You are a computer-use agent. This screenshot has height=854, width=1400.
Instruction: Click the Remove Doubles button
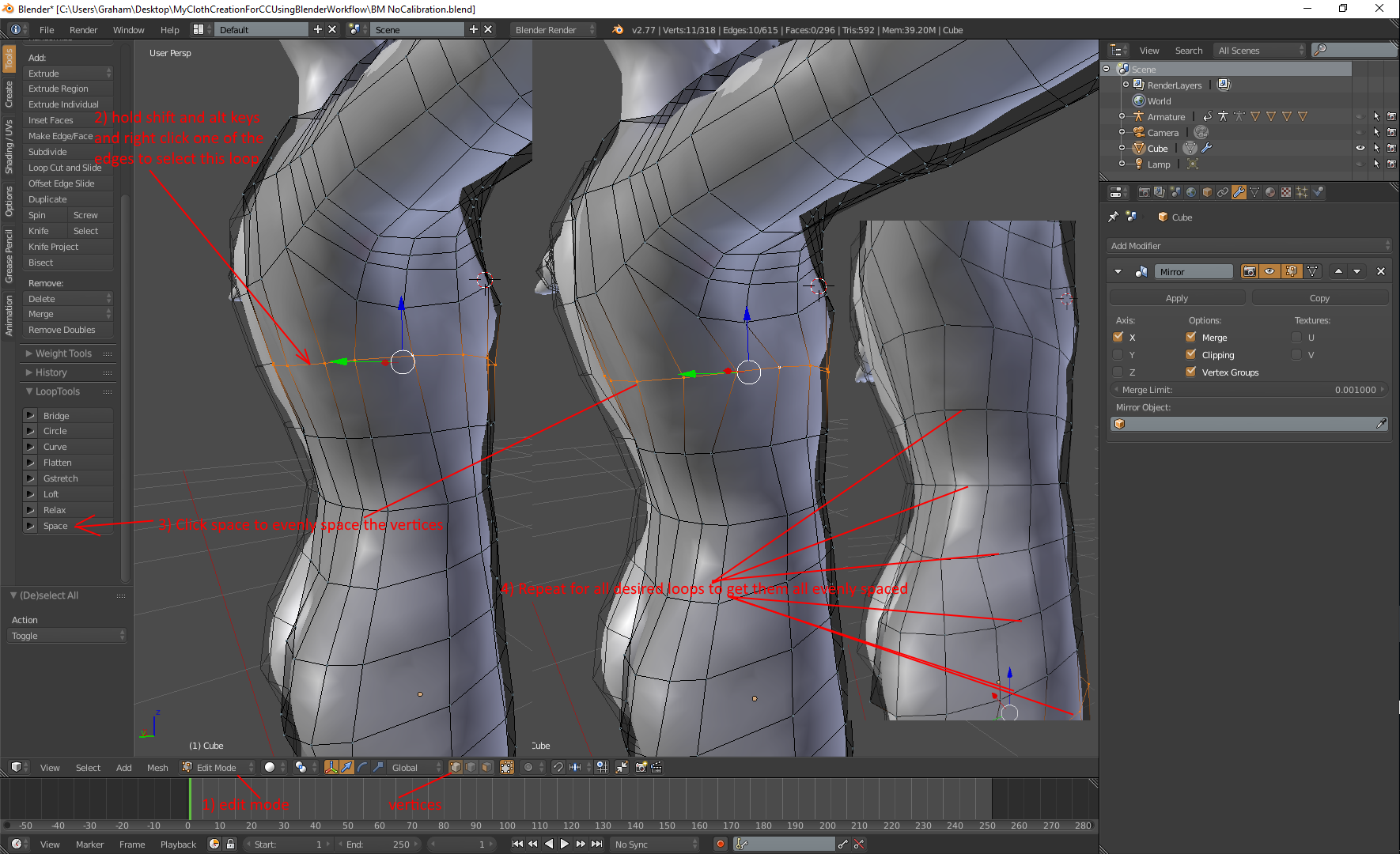coord(68,330)
